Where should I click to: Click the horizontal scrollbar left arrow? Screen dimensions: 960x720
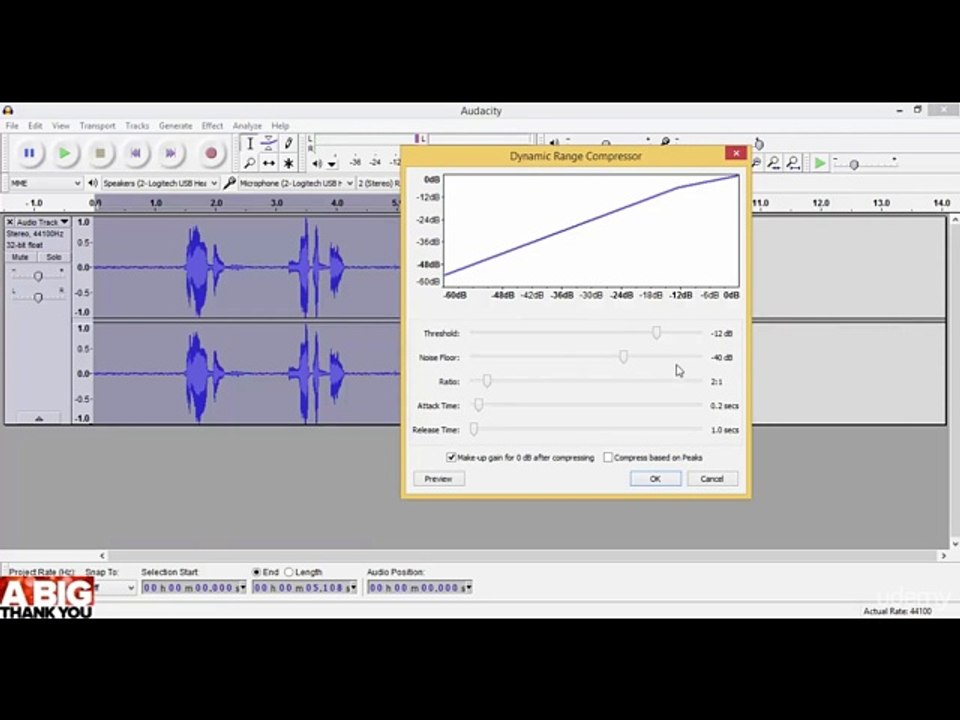pos(102,556)
